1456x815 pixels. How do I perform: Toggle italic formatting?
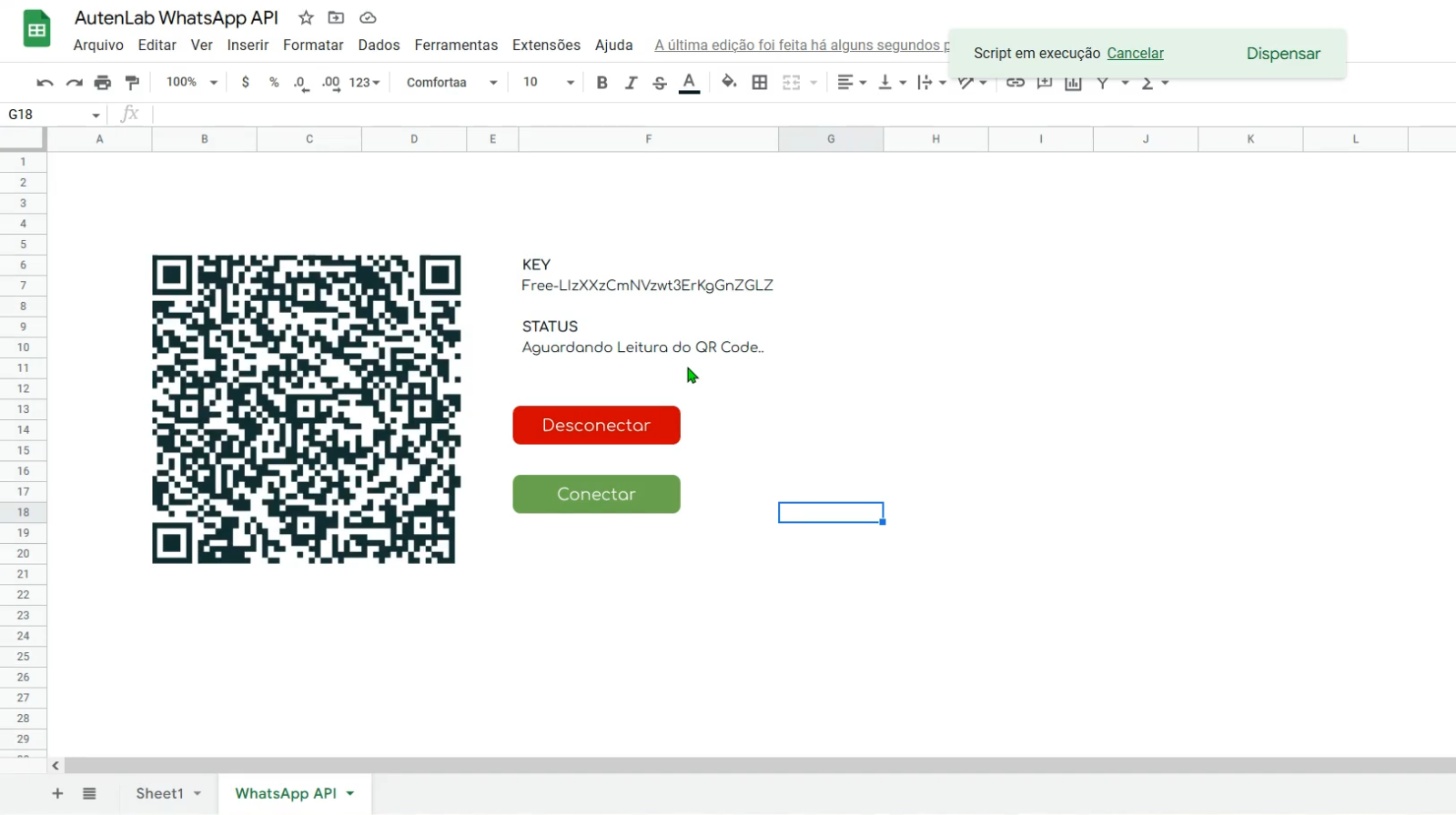(x=631, y=82)
